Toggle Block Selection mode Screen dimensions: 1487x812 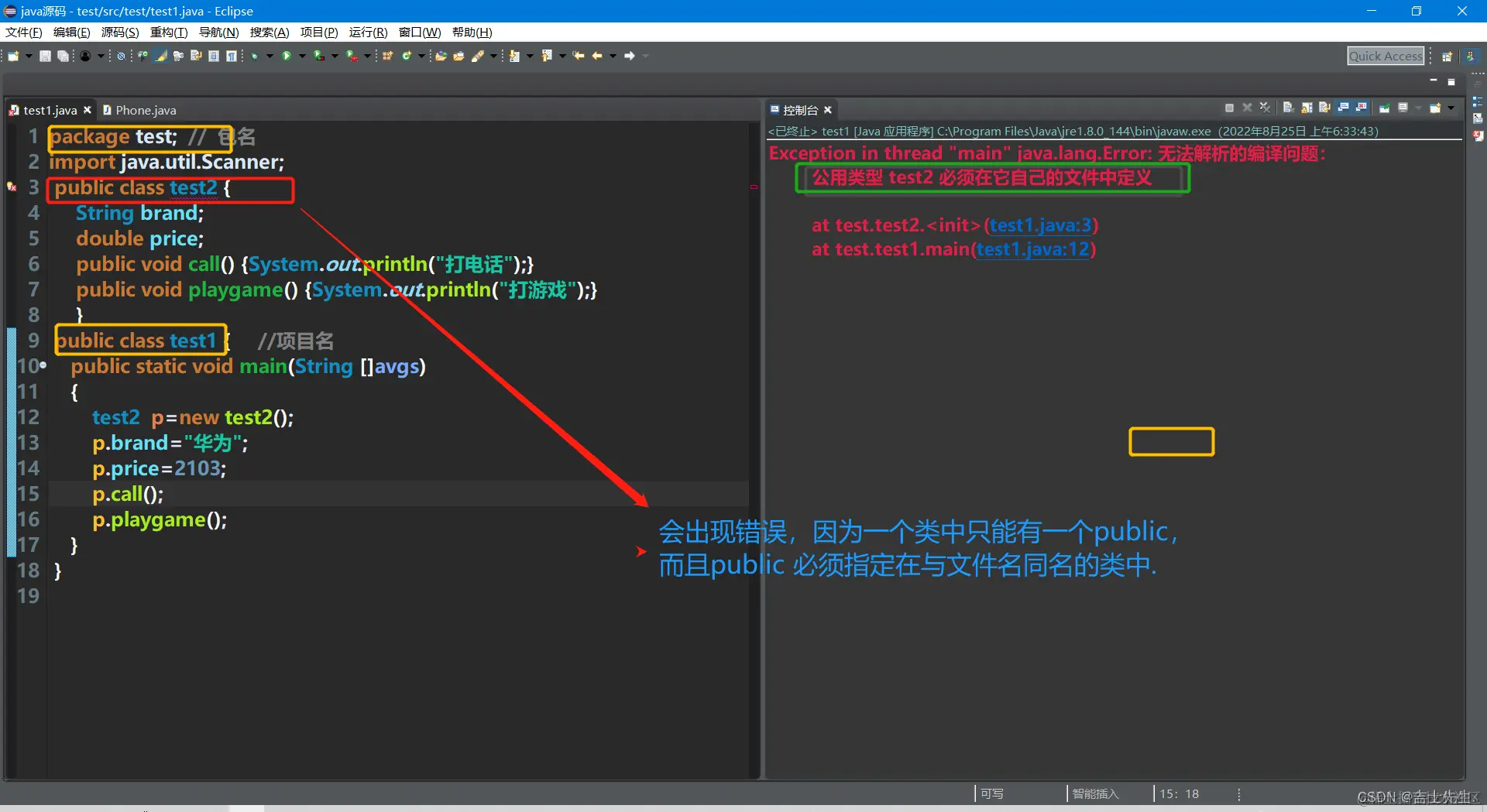(214, 56)
